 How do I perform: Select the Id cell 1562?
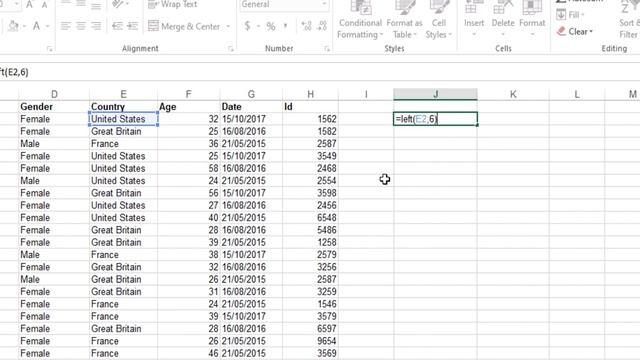[310, 119]
